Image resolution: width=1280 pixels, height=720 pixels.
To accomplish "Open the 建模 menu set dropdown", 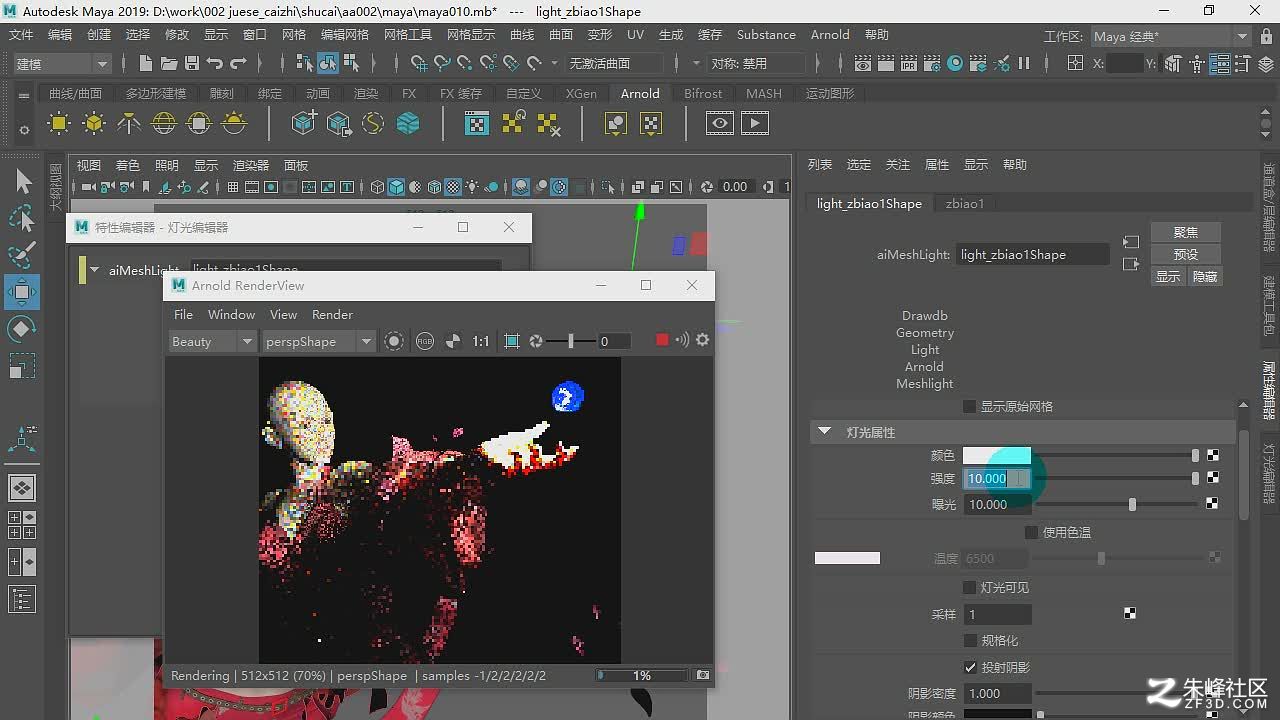I will point(61,63).
